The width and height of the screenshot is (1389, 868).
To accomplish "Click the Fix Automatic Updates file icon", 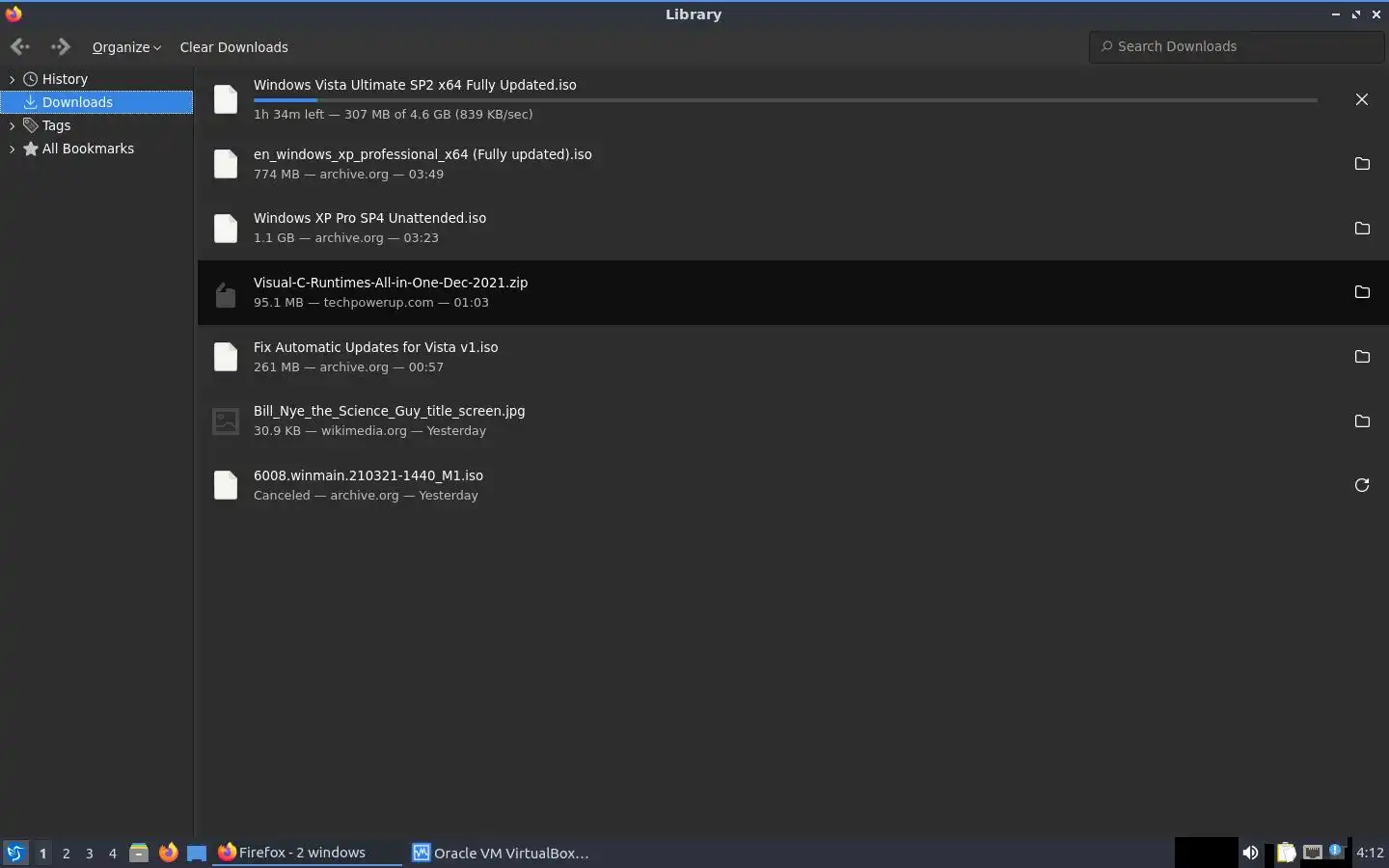I will click(225, 357).
